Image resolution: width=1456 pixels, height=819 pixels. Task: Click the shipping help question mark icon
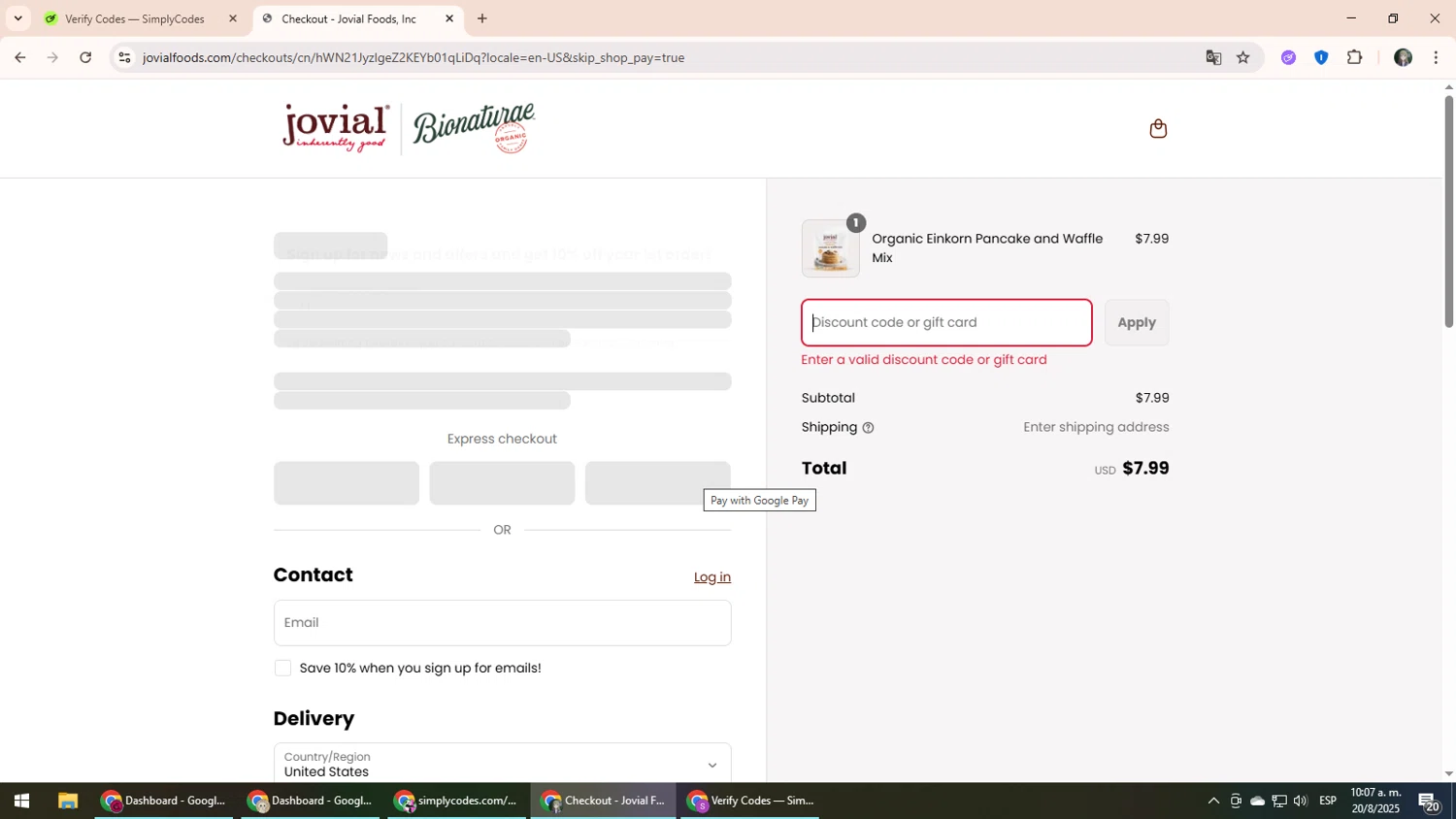coord(868,428)
